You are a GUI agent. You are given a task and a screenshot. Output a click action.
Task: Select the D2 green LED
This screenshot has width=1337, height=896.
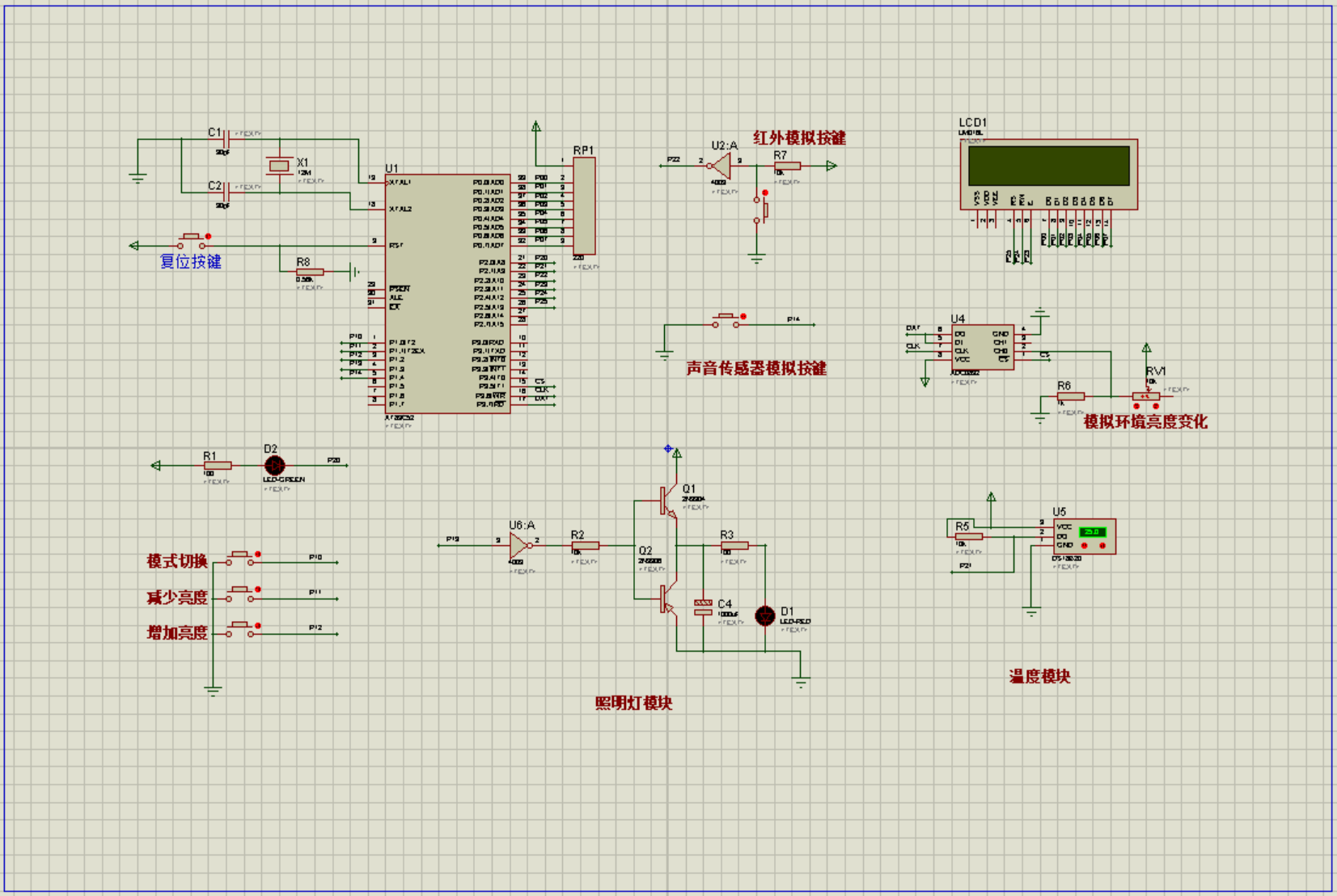275,466
